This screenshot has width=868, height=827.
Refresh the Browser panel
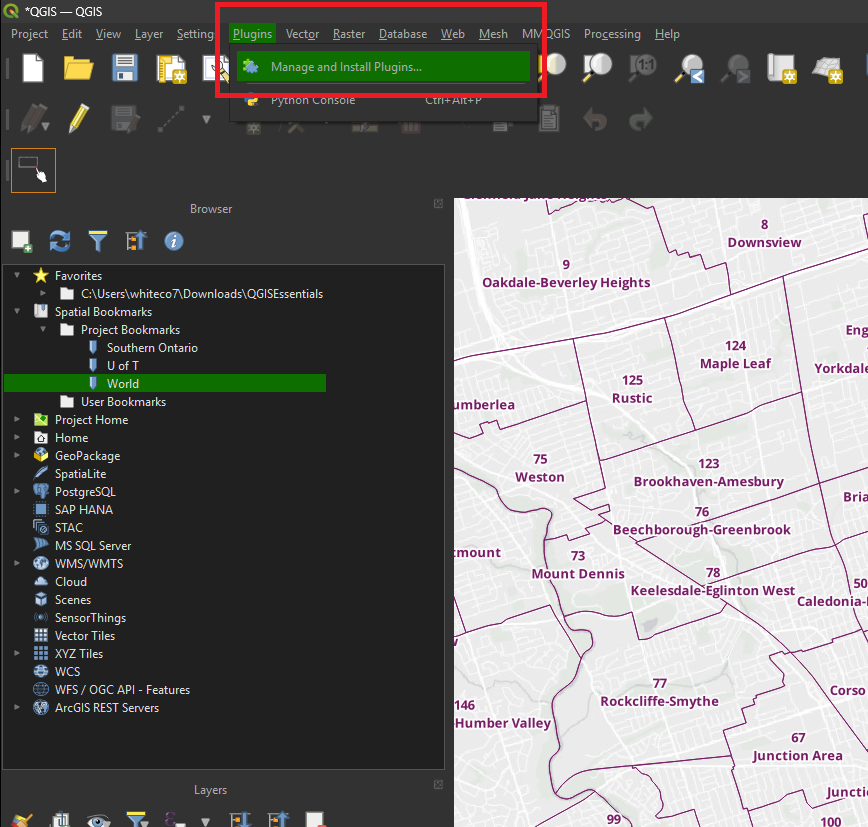point(60,241)
